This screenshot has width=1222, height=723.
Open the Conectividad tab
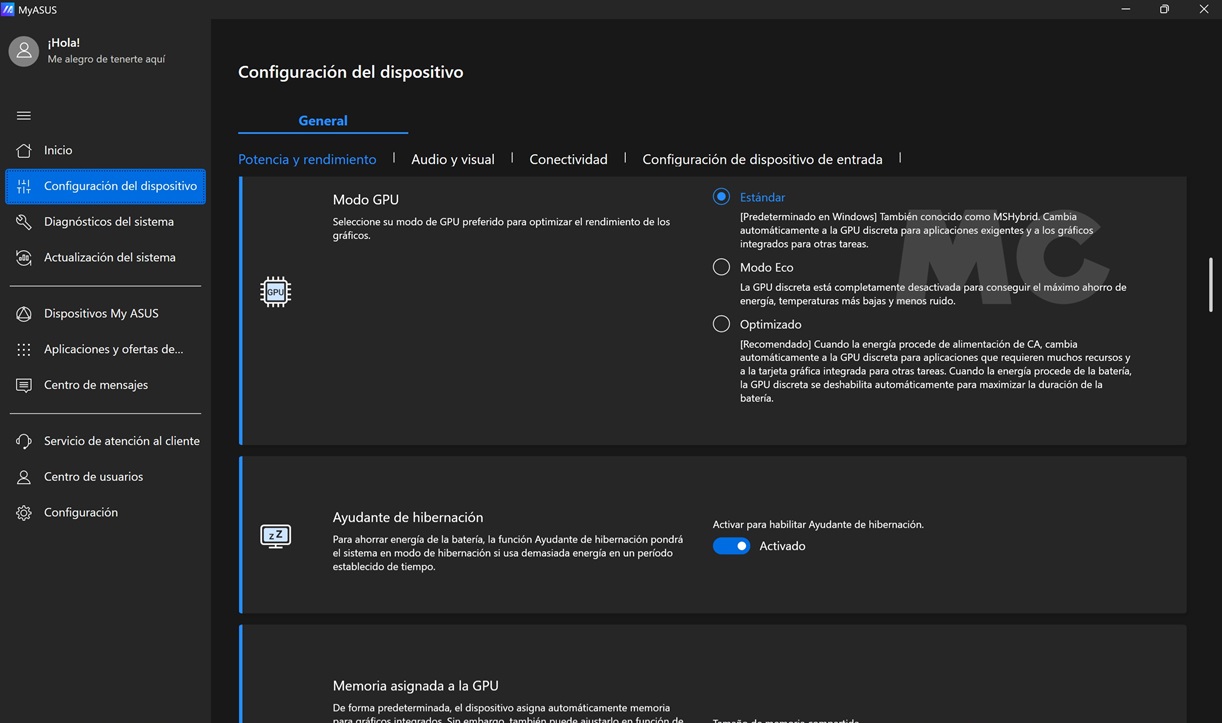click(568, 159)
